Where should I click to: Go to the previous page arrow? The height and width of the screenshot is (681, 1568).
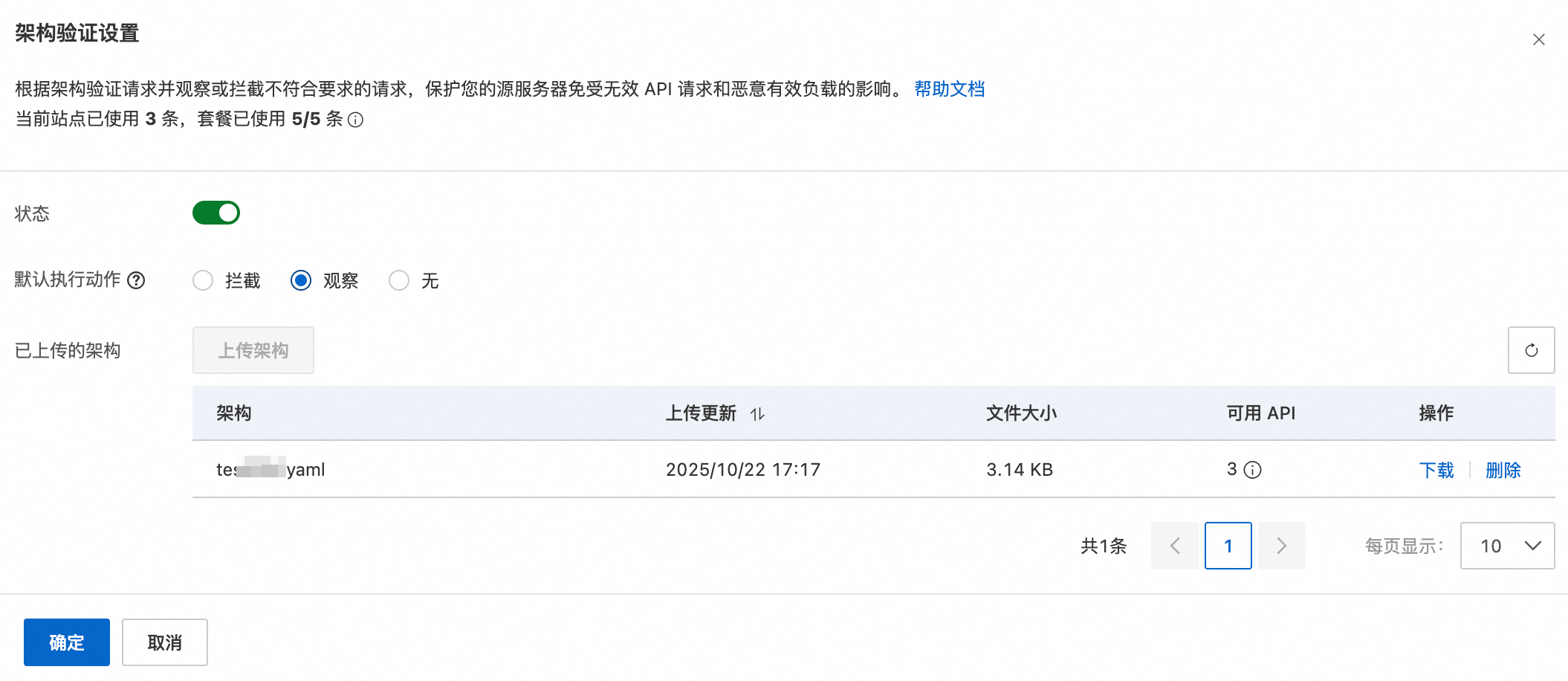pos(1174,546)
